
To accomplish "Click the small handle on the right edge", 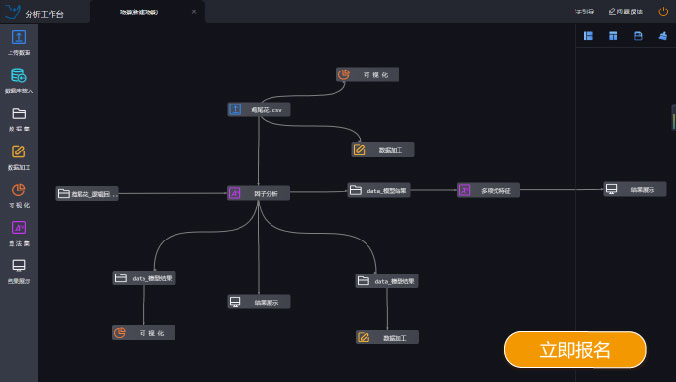I will 674,117.
